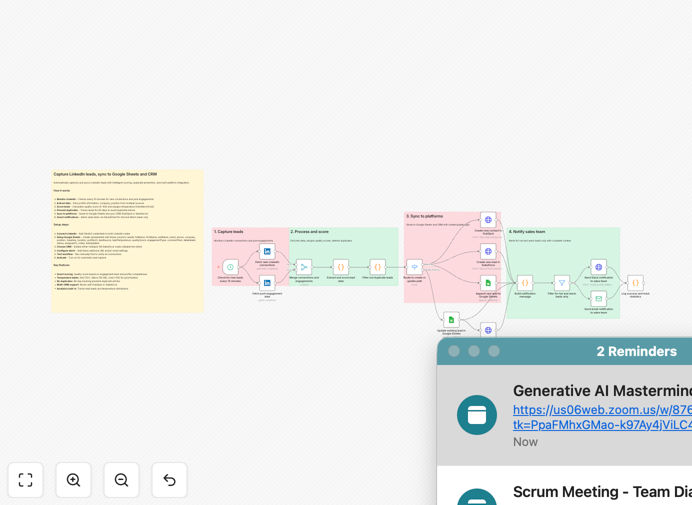Select the globe node right of Update existing lead

point(488,330)
